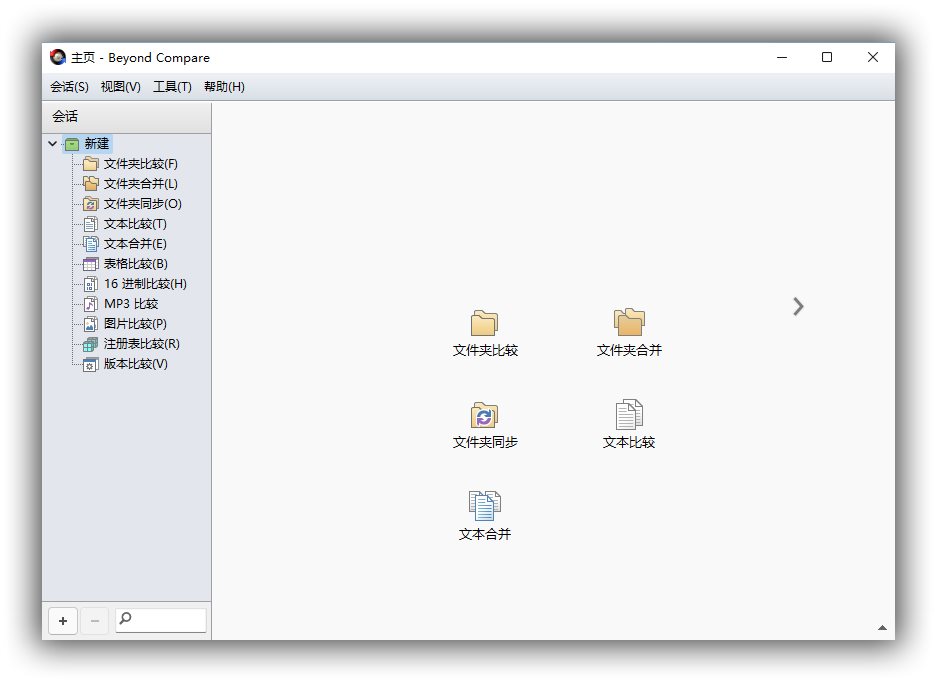
Task: Click the 表格比较(B) table icon in the tree
Action: click(x=90, y=264)
